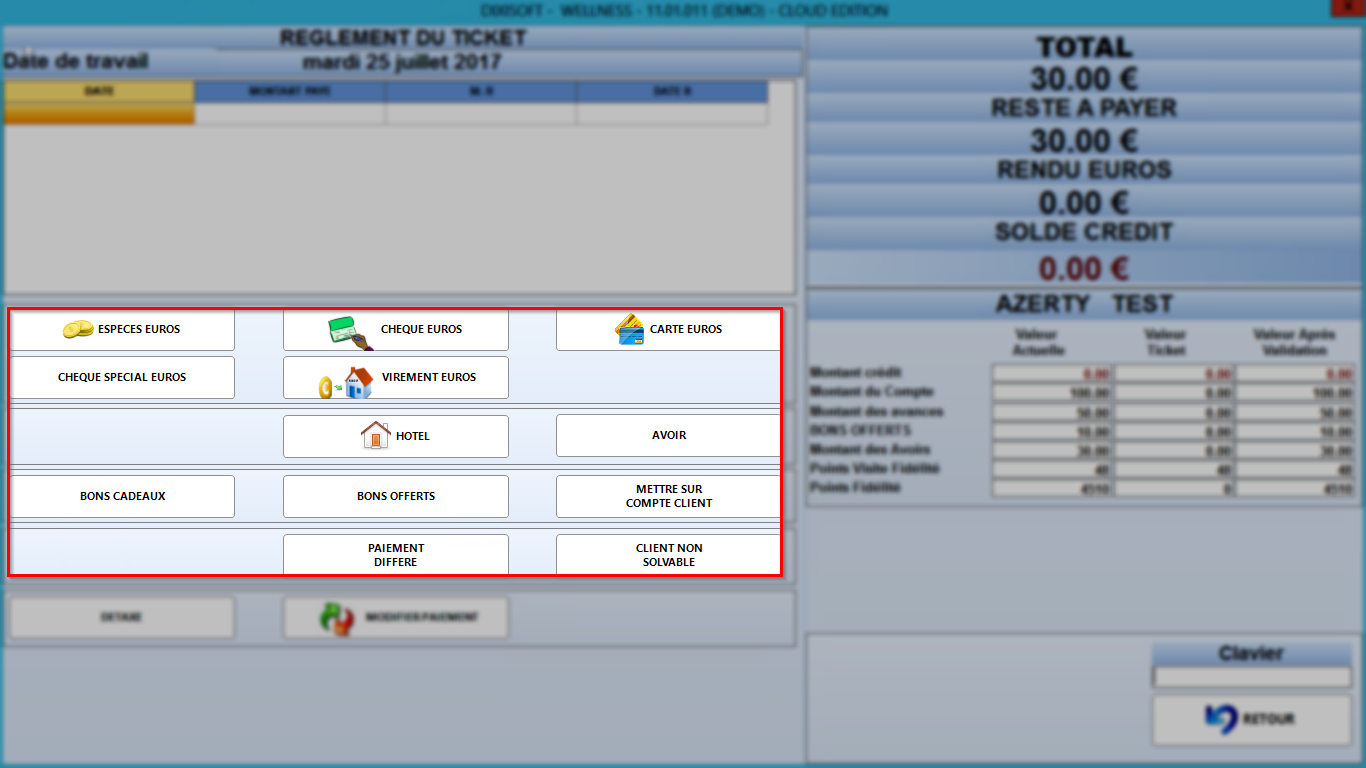Pay with Cheque Special Euros
This screenshot has width=1366, height=768.
coord(122,378)
